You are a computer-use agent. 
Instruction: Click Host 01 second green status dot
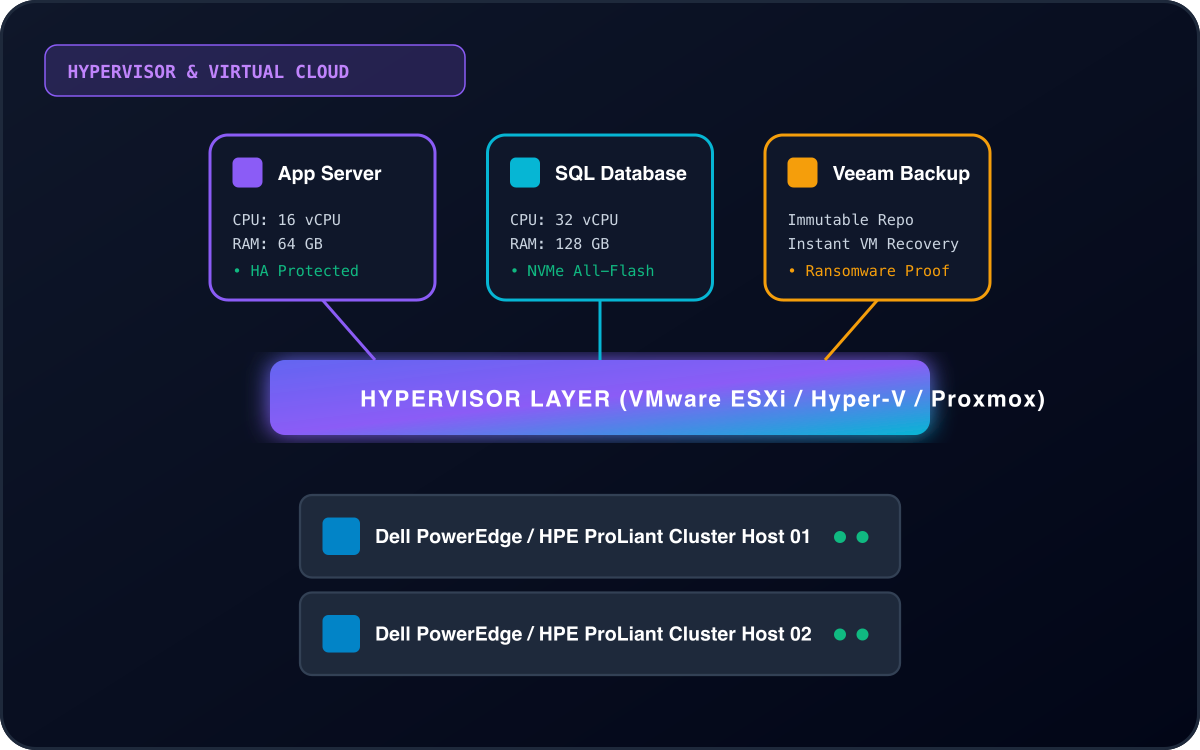(x=862, y=537)
